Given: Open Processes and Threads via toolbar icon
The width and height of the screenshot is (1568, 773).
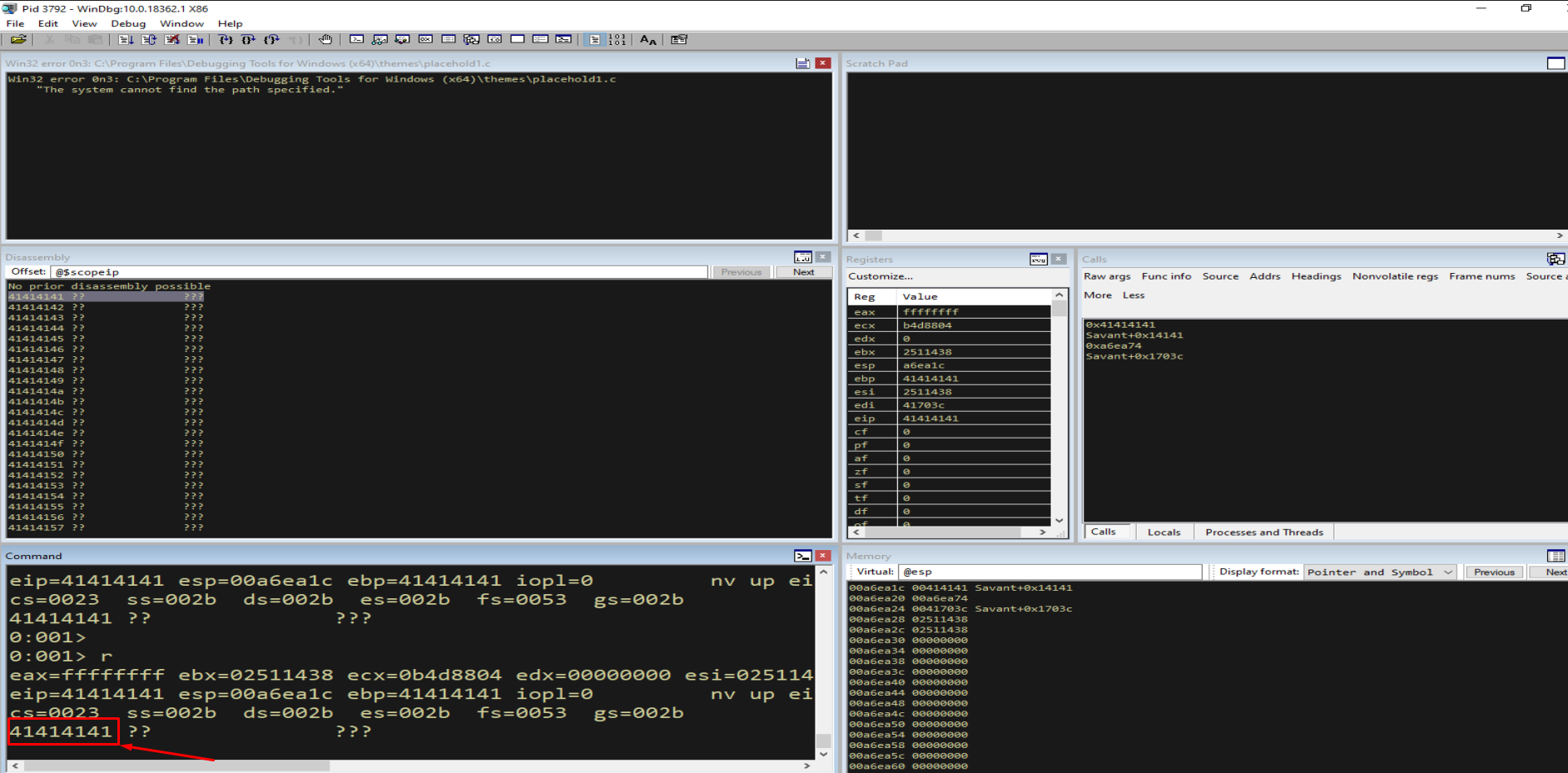Looking at the screenshot, I should (x=540, y=39).
